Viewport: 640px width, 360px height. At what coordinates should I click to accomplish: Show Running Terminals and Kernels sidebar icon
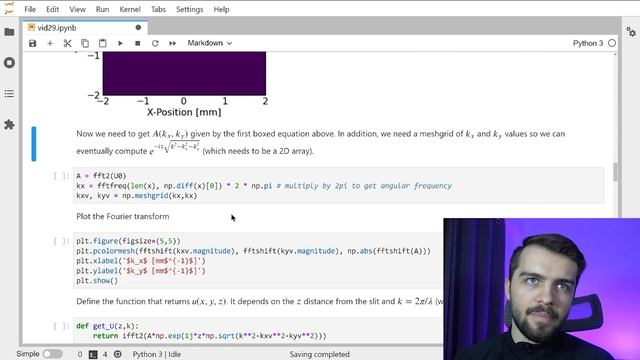[9, 63]
